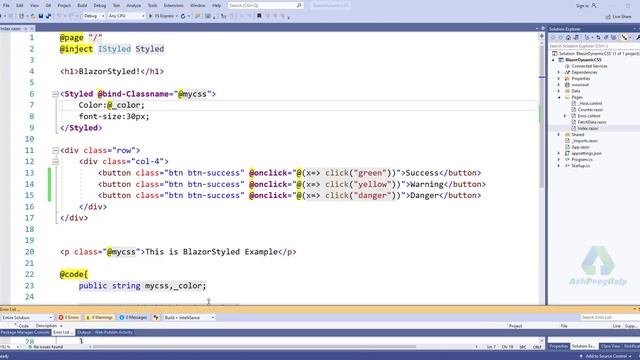Click the Solution Explorer Home icon
Image resolution: width=640 pixels, height=360 pixels.
(568, 37)
